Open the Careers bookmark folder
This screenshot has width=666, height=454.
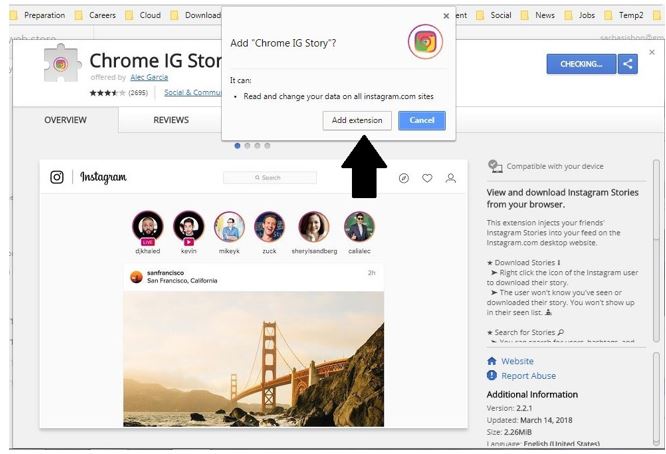(95, 15)
